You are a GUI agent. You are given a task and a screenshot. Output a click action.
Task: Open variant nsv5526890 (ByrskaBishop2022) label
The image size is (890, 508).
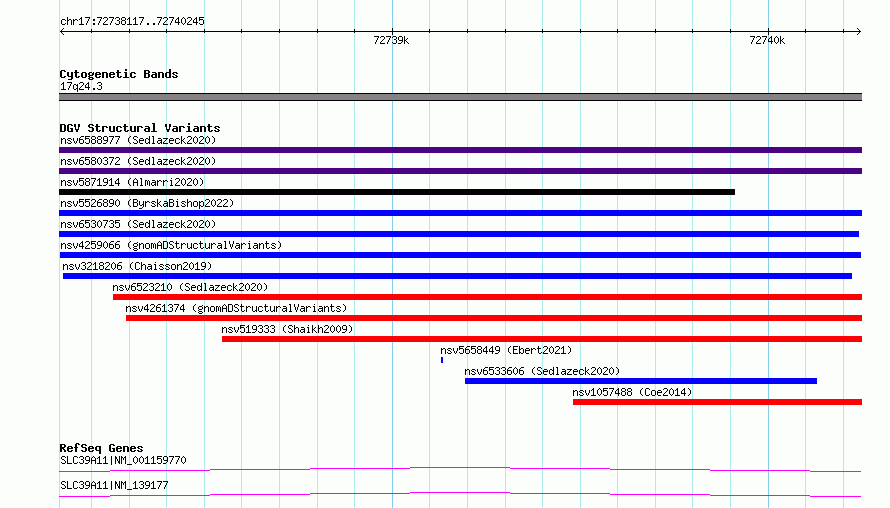pyautogui.click(x=147, y=203)
